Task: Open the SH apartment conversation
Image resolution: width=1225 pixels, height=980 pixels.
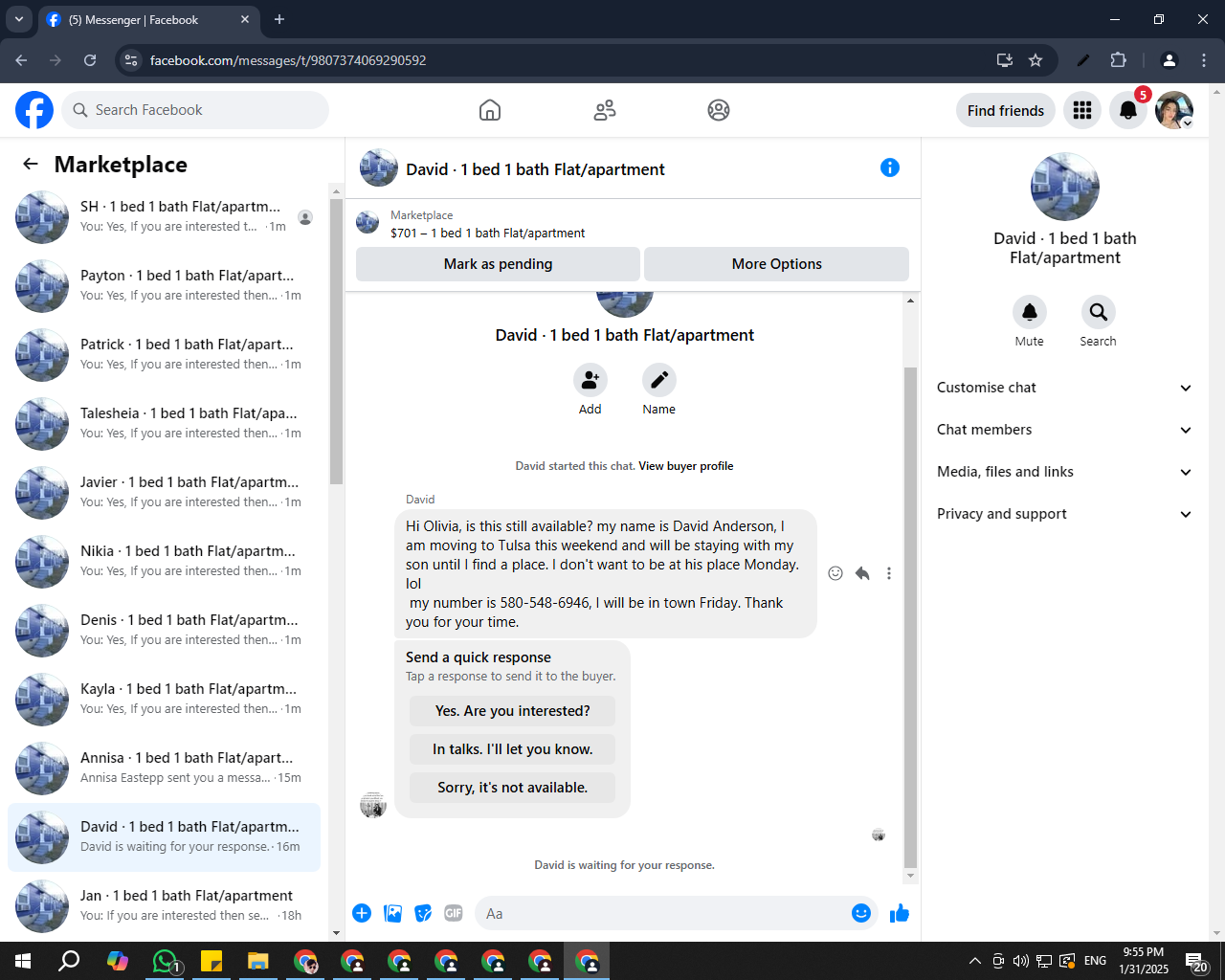Action: 165,217
